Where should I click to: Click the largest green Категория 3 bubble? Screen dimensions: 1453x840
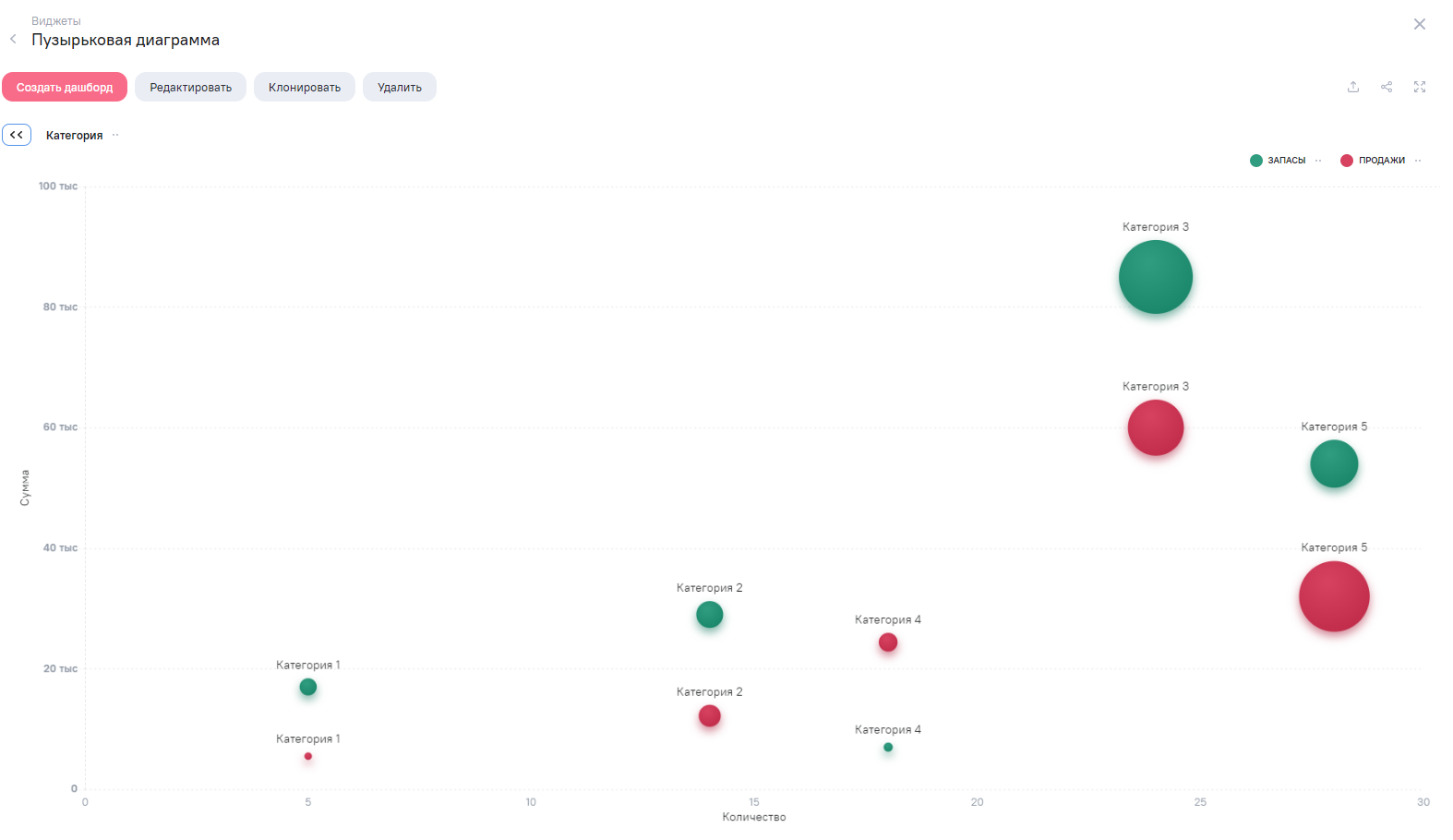(1155, 277)
